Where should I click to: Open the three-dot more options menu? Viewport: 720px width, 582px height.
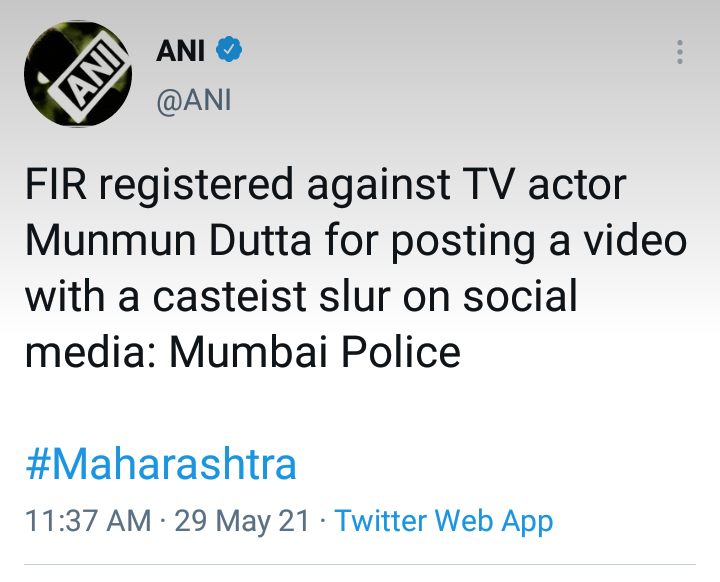(680, 52)
